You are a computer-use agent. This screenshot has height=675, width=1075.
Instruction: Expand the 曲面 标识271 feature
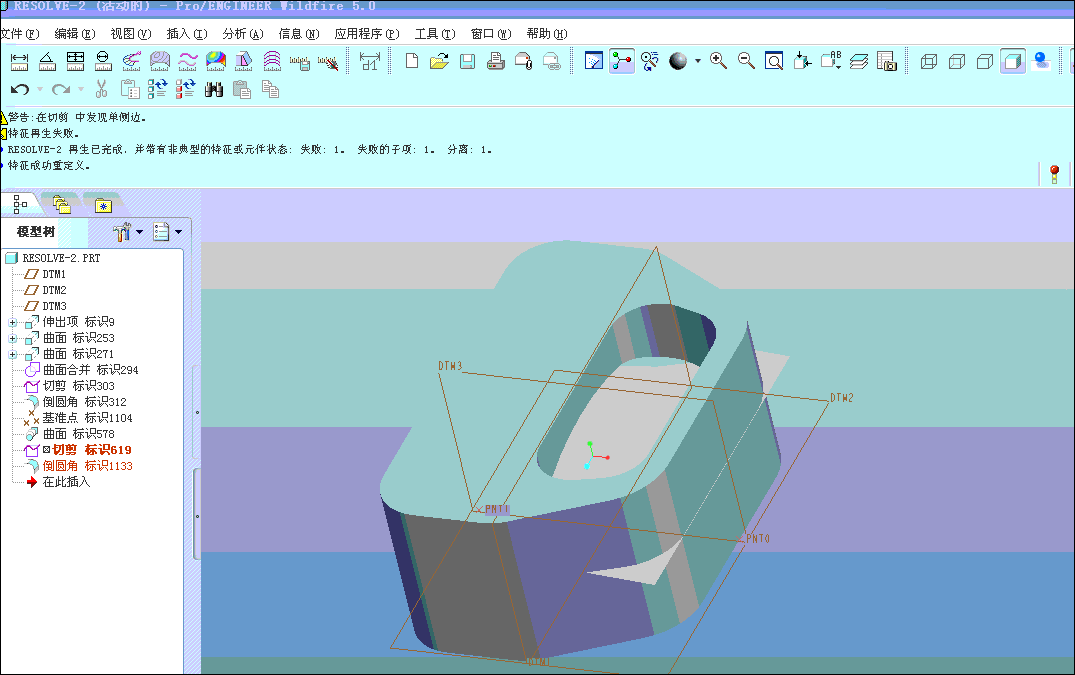[12, 354]
